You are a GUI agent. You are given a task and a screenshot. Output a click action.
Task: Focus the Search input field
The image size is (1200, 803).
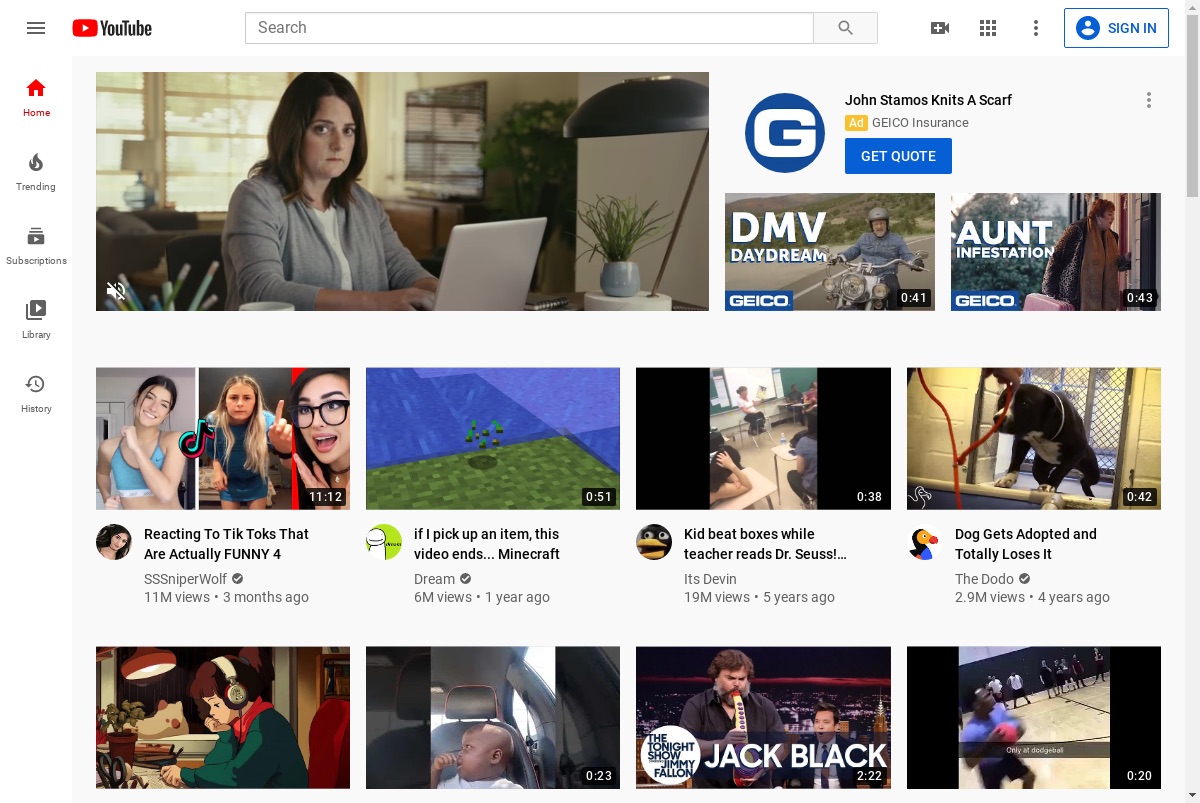coord(529,28)
